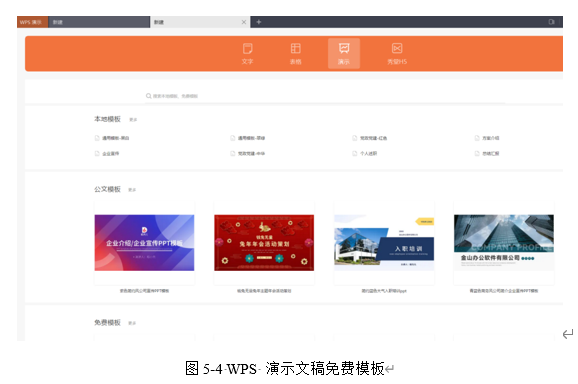
Task: Select the 演示 presentation type icon
Action: (344, 53)
